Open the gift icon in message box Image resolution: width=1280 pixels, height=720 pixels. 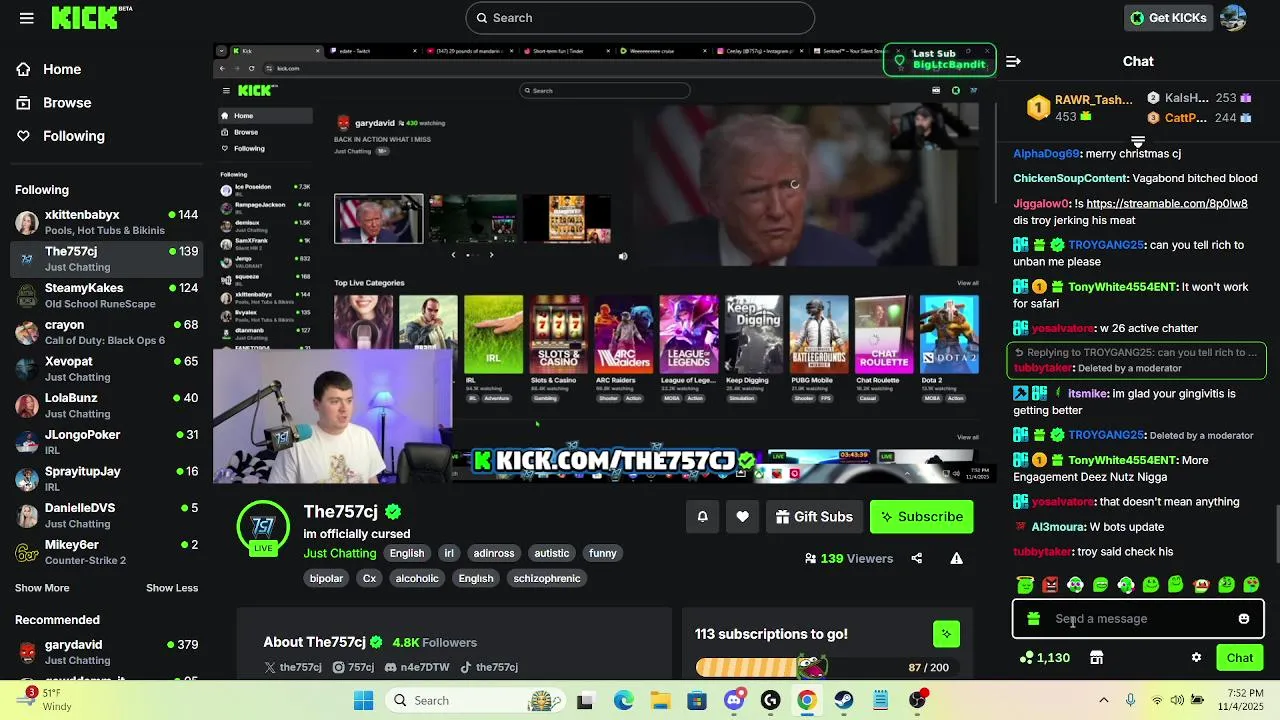(x=1034, y=619)
